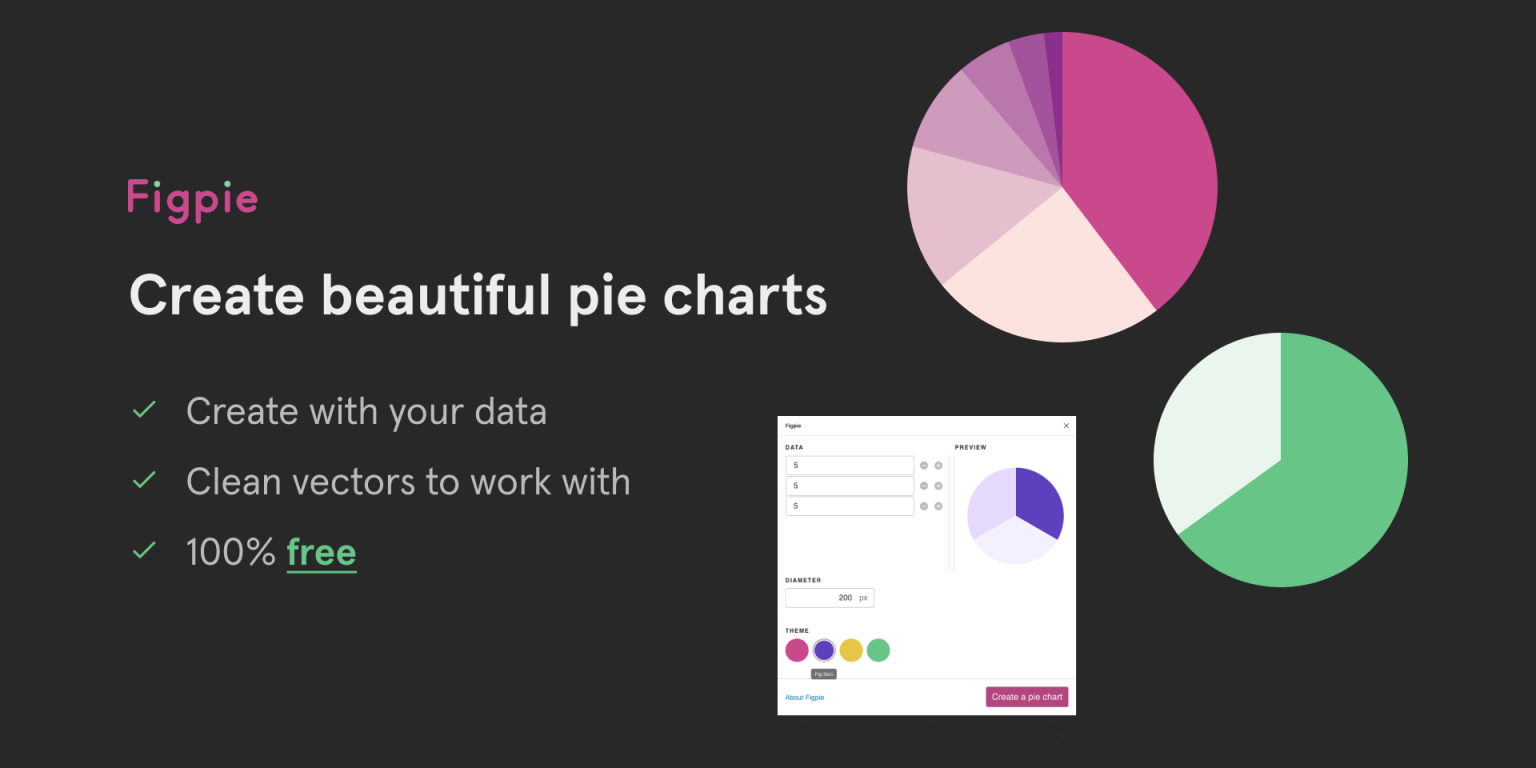Click the underlined "free" link
1536x768 pixels.
[321, 552]
